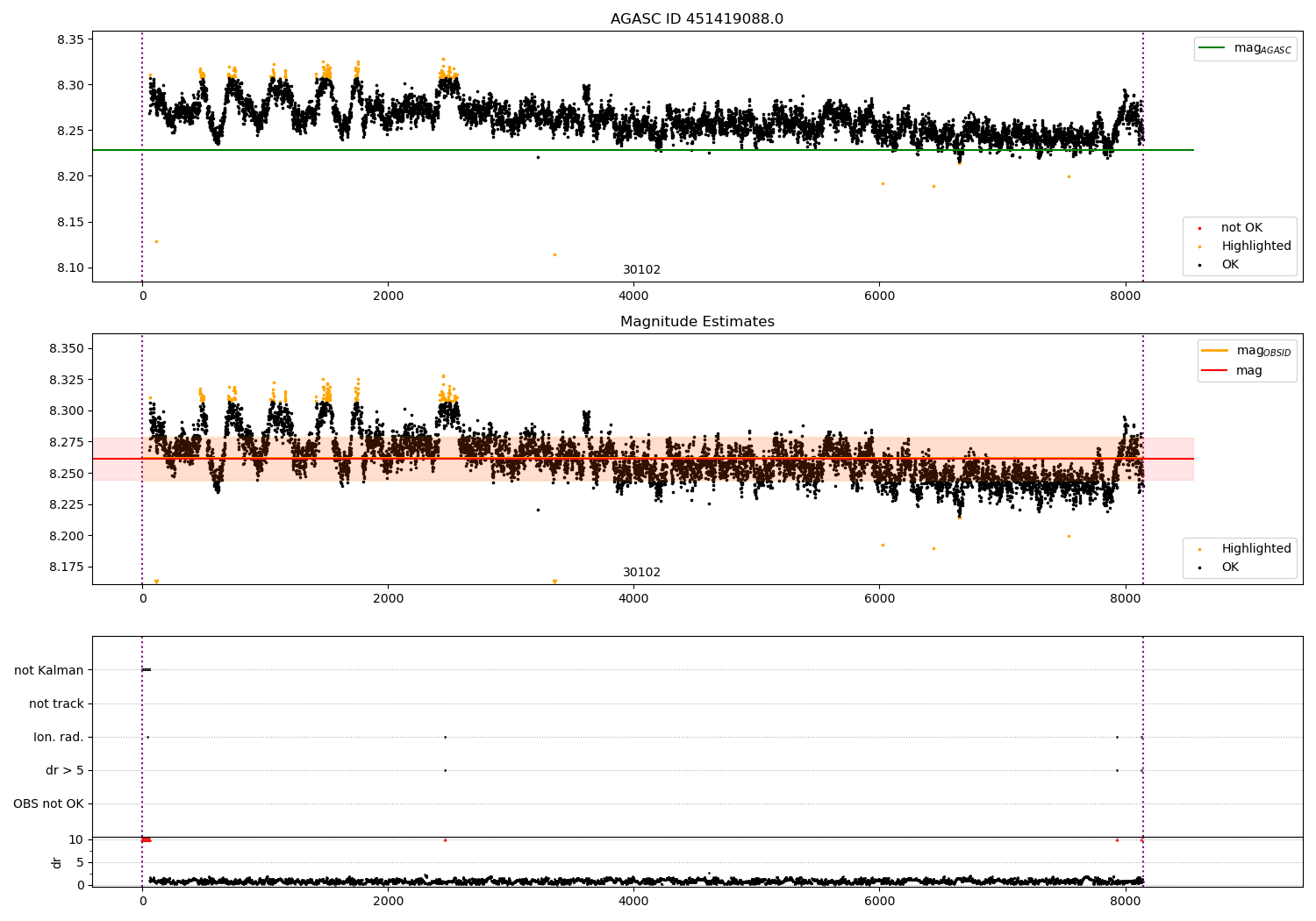Viewport: 1316px width, 921px height.
Task: Click the outlier point near 8.13 in top plot
Action: point(156,241)
